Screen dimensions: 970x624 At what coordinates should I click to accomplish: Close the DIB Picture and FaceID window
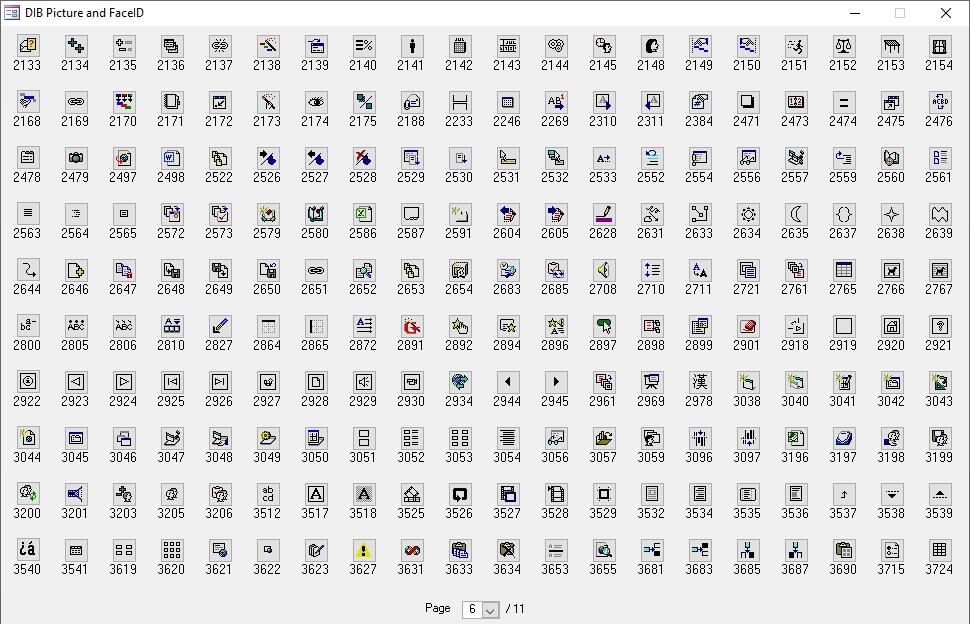click(946, 13)
